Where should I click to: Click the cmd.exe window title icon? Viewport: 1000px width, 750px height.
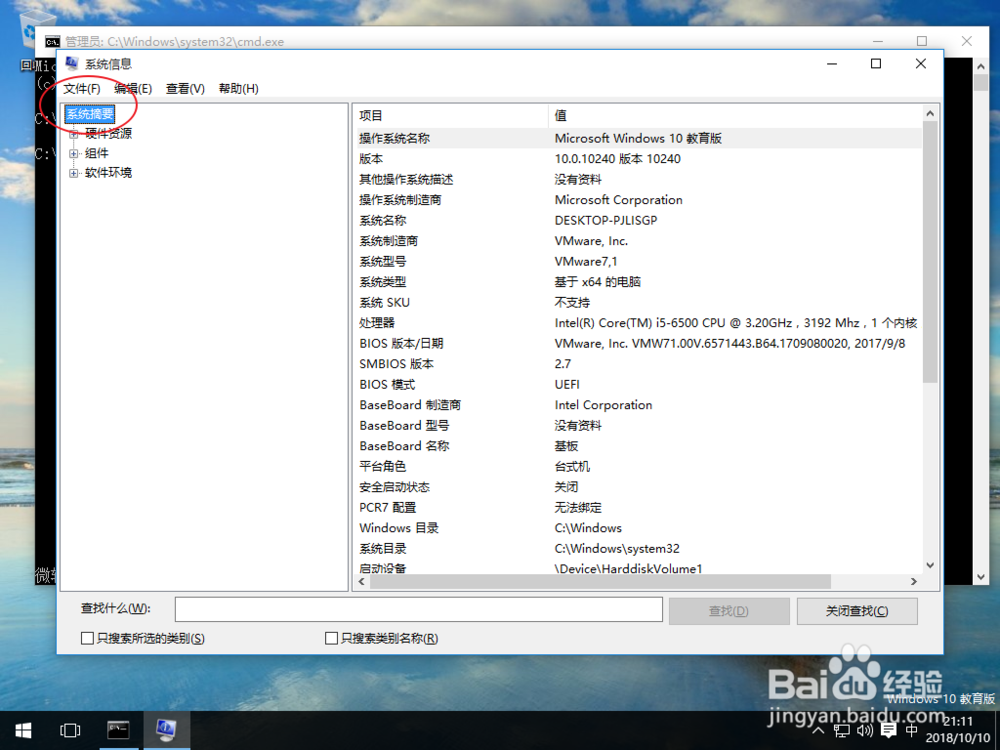[x=52, y=41]
